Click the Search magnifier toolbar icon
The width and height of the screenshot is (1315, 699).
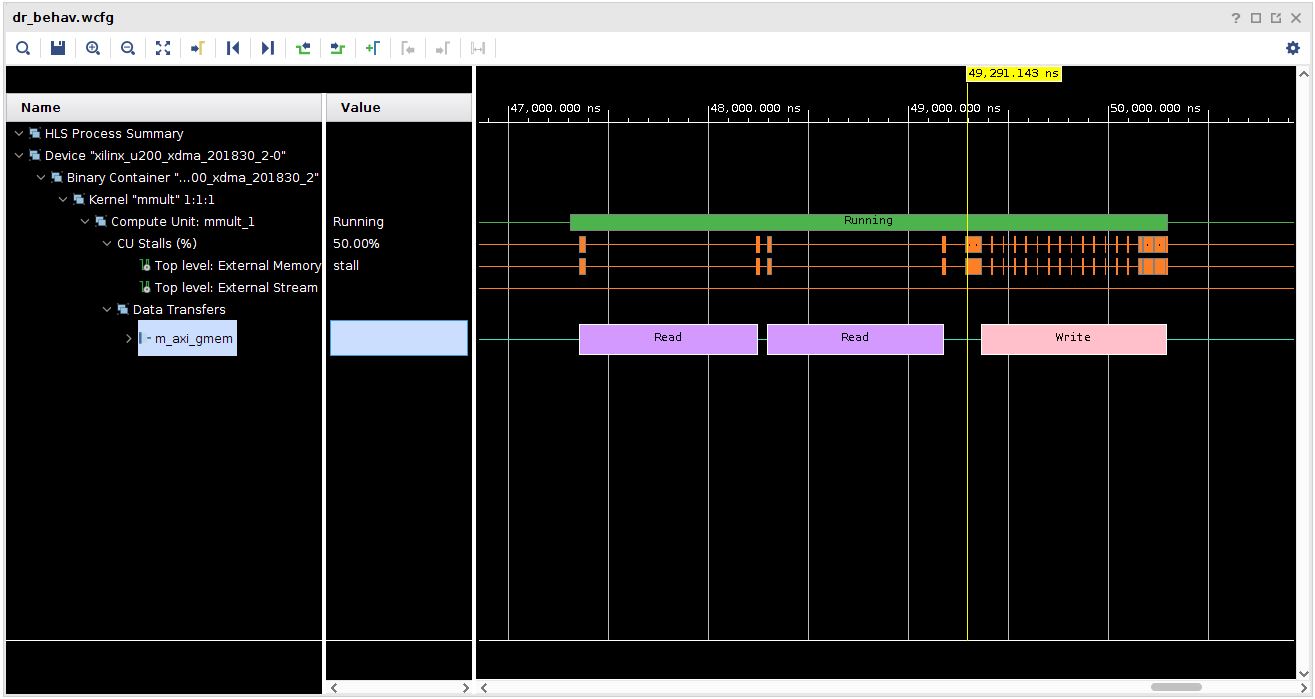[x=23, y=48]
